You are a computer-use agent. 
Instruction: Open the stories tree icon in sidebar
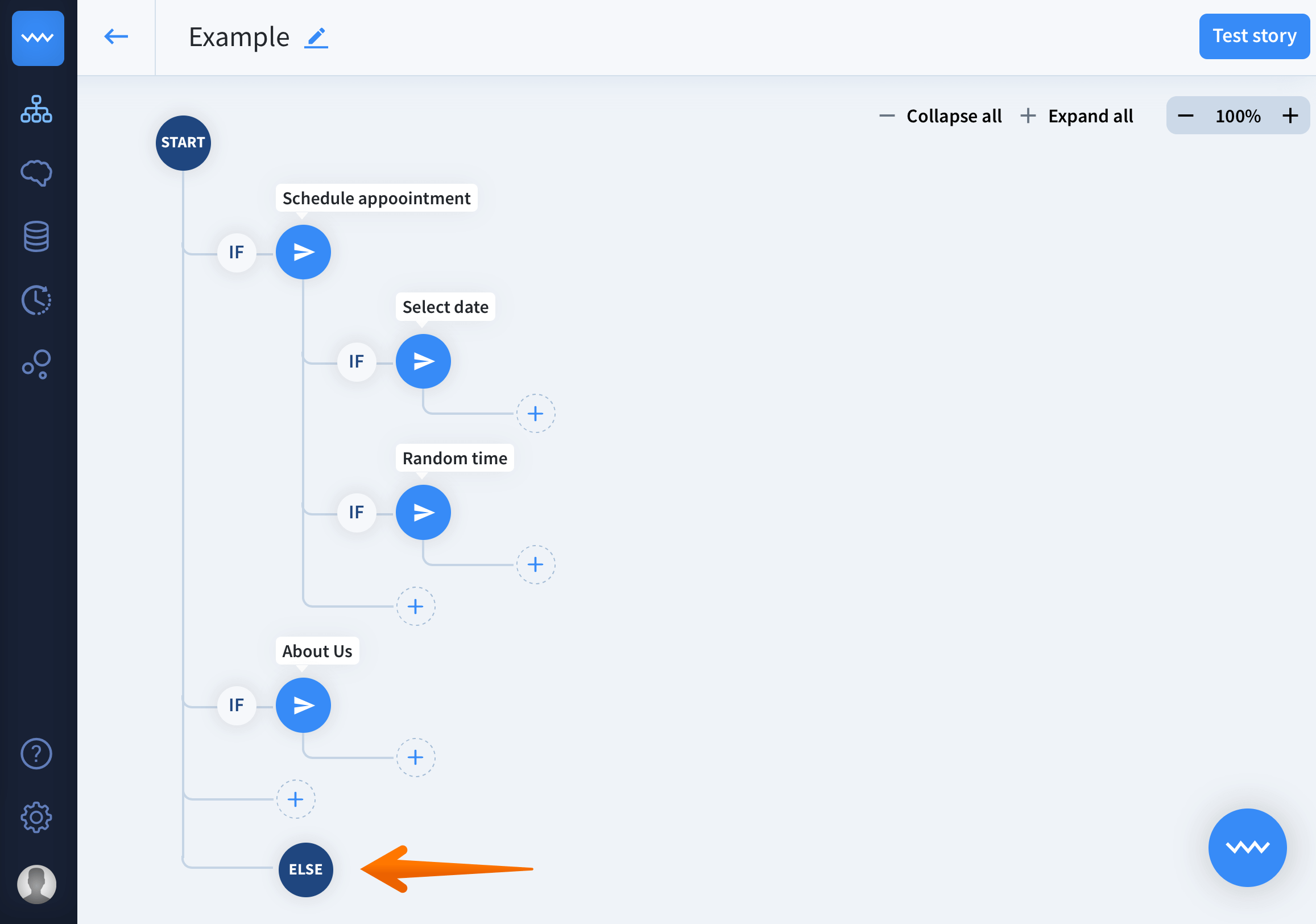point(36,109)
